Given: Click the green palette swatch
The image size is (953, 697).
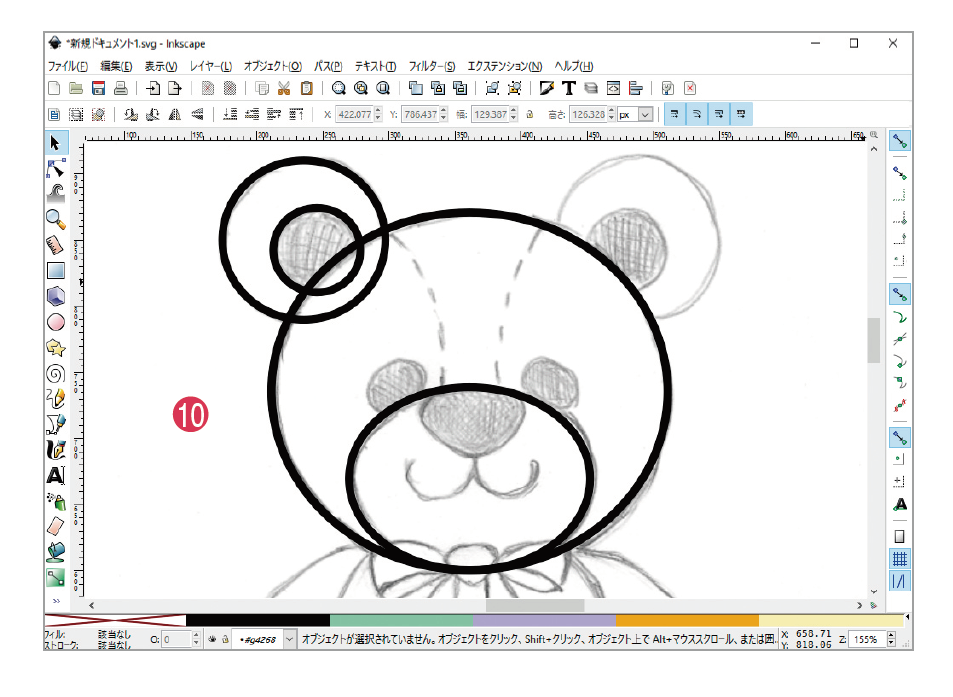Looking at the screenshot, I should [x=401, y=620].
